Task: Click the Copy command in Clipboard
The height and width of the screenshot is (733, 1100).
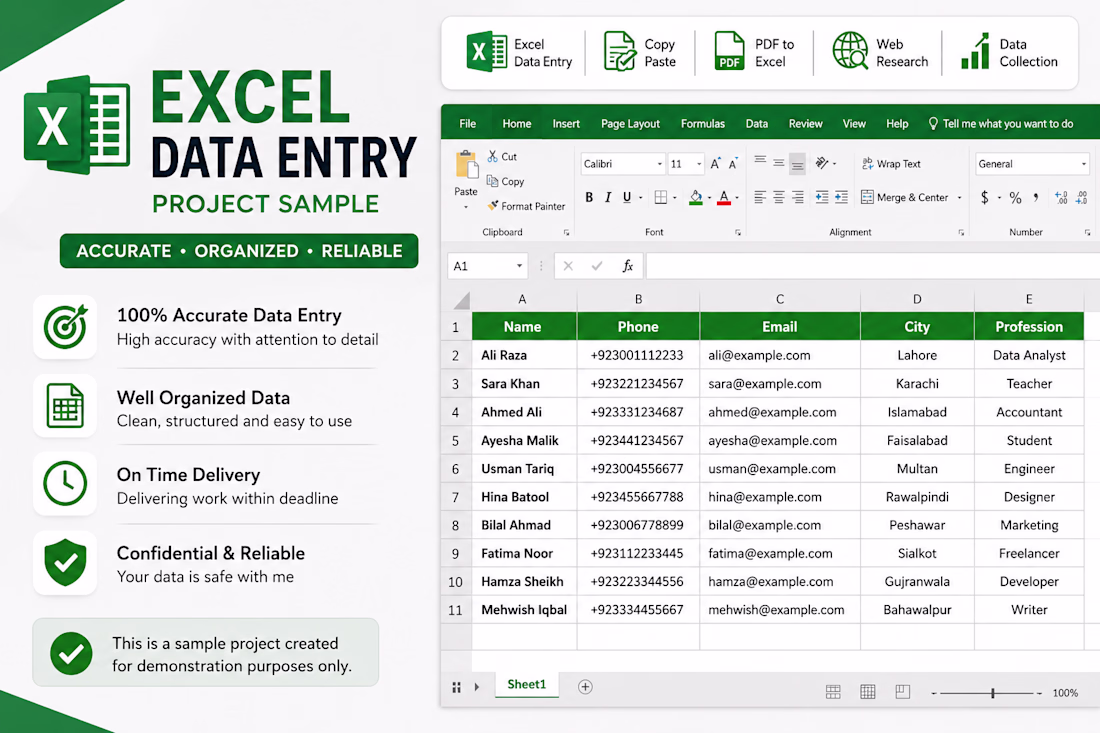Action: pyautogui.click(x=505, y=181)
